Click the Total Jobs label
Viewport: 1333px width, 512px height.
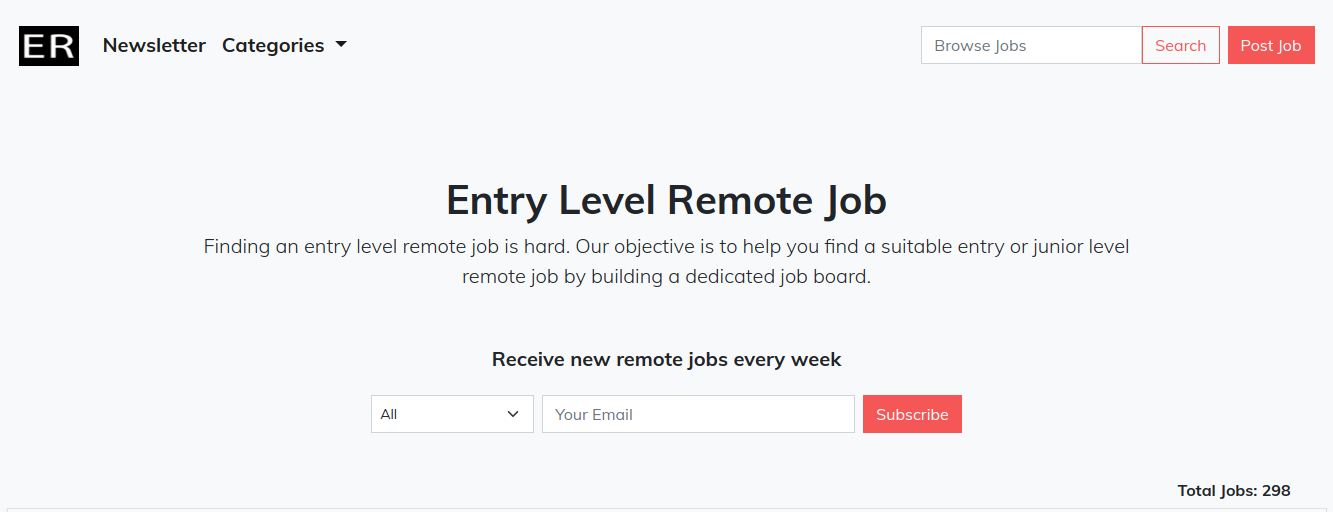pyautogui.click(x=1217, y=491)
